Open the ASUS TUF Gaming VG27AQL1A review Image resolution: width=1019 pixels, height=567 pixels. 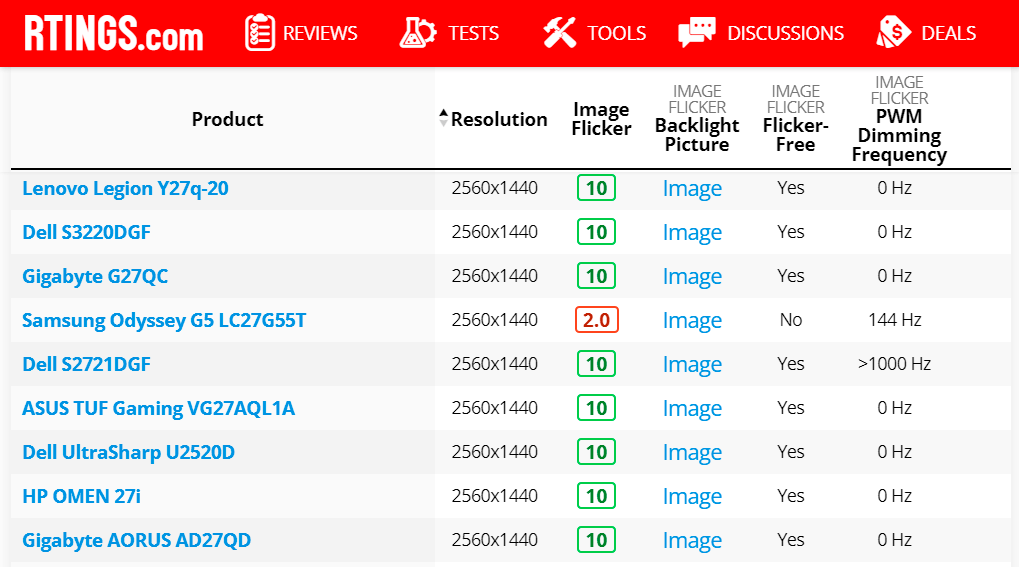pos(159,408)
